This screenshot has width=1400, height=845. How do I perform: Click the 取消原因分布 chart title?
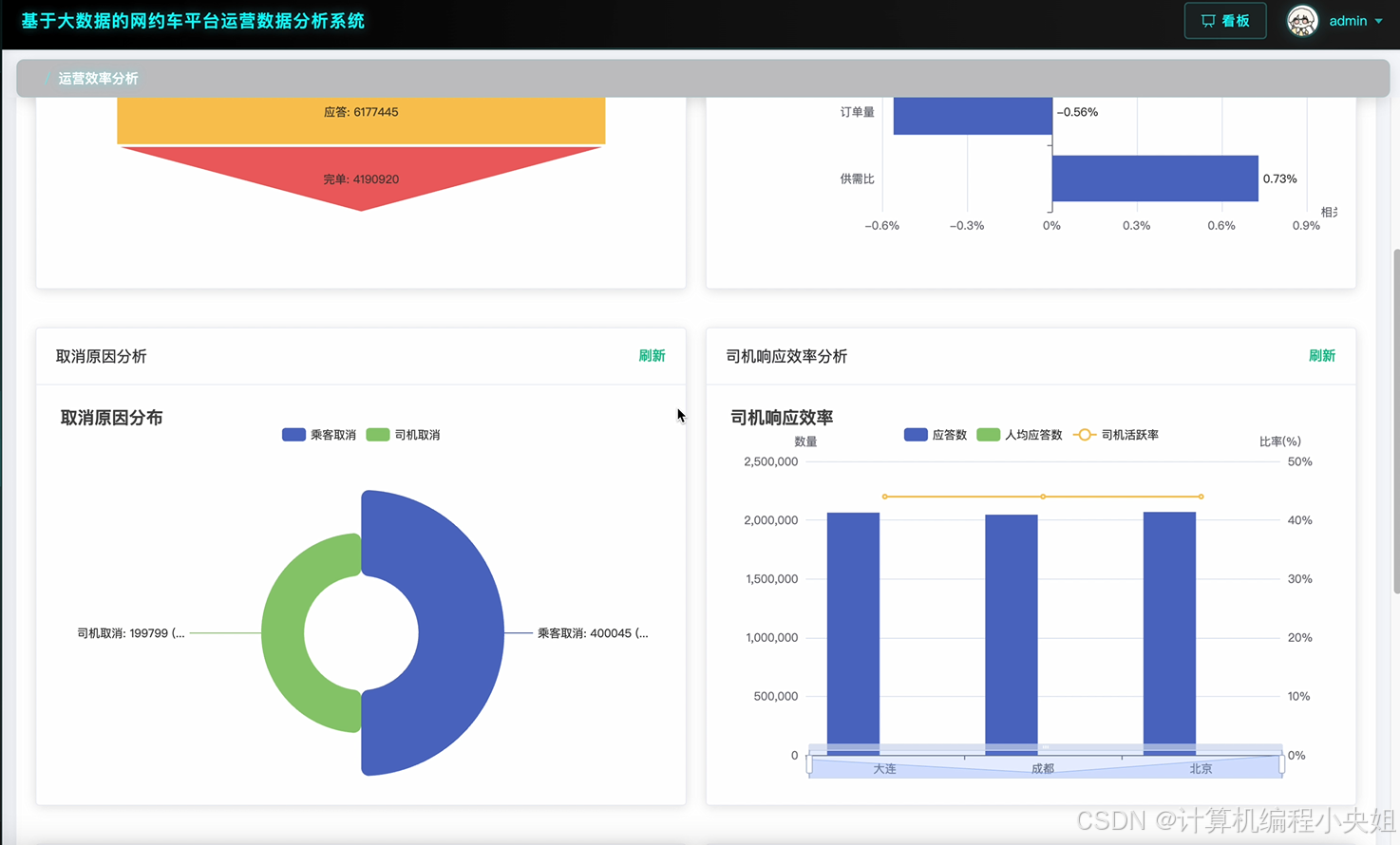(x=111, y=418)
